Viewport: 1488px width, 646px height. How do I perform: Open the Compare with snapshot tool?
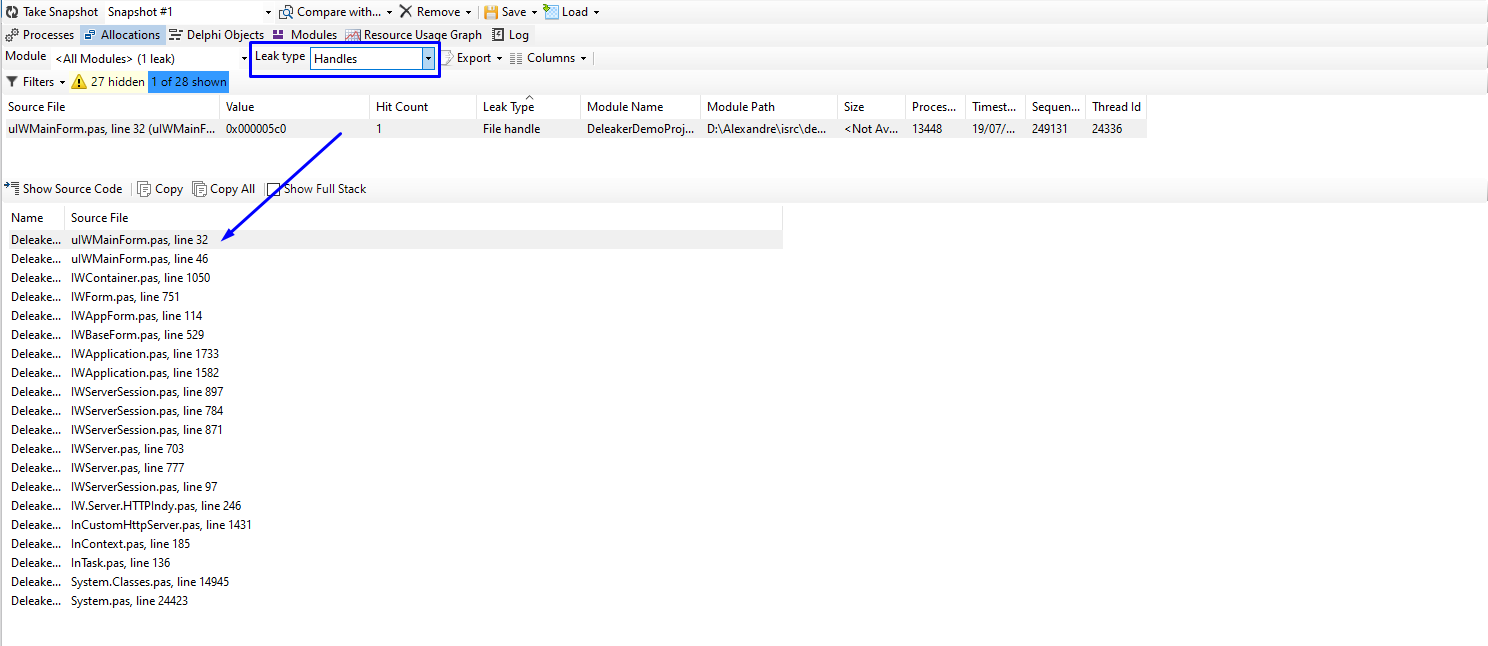(x=286, y=12)
